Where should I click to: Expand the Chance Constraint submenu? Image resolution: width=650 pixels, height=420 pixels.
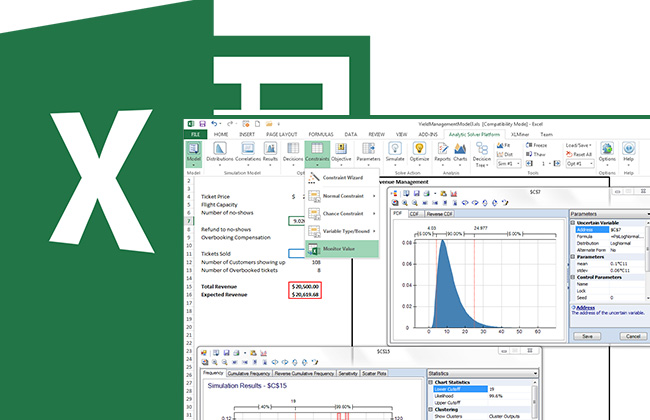tap(342, 214)
